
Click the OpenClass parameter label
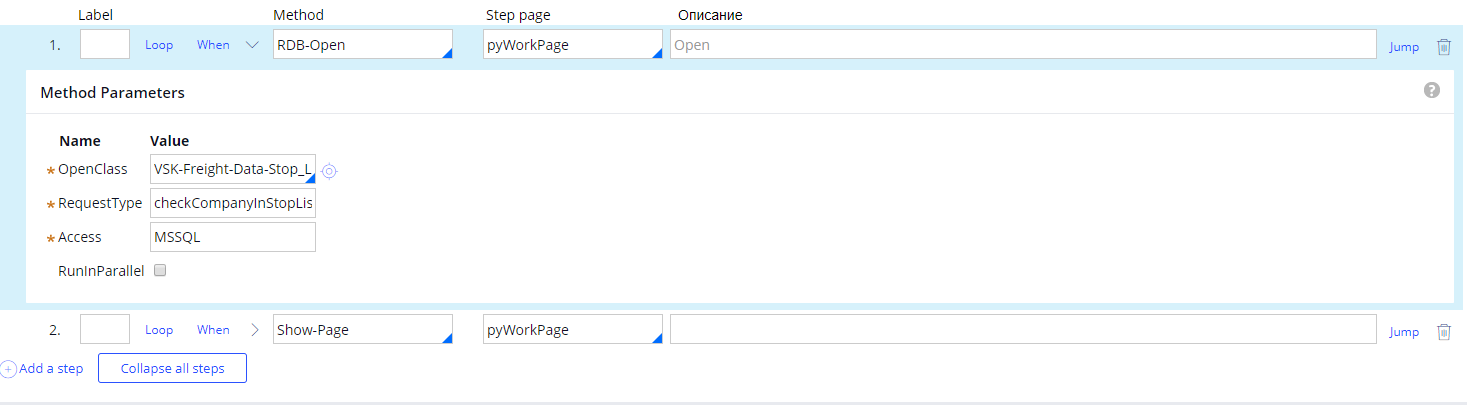click(x=93, y=170)
